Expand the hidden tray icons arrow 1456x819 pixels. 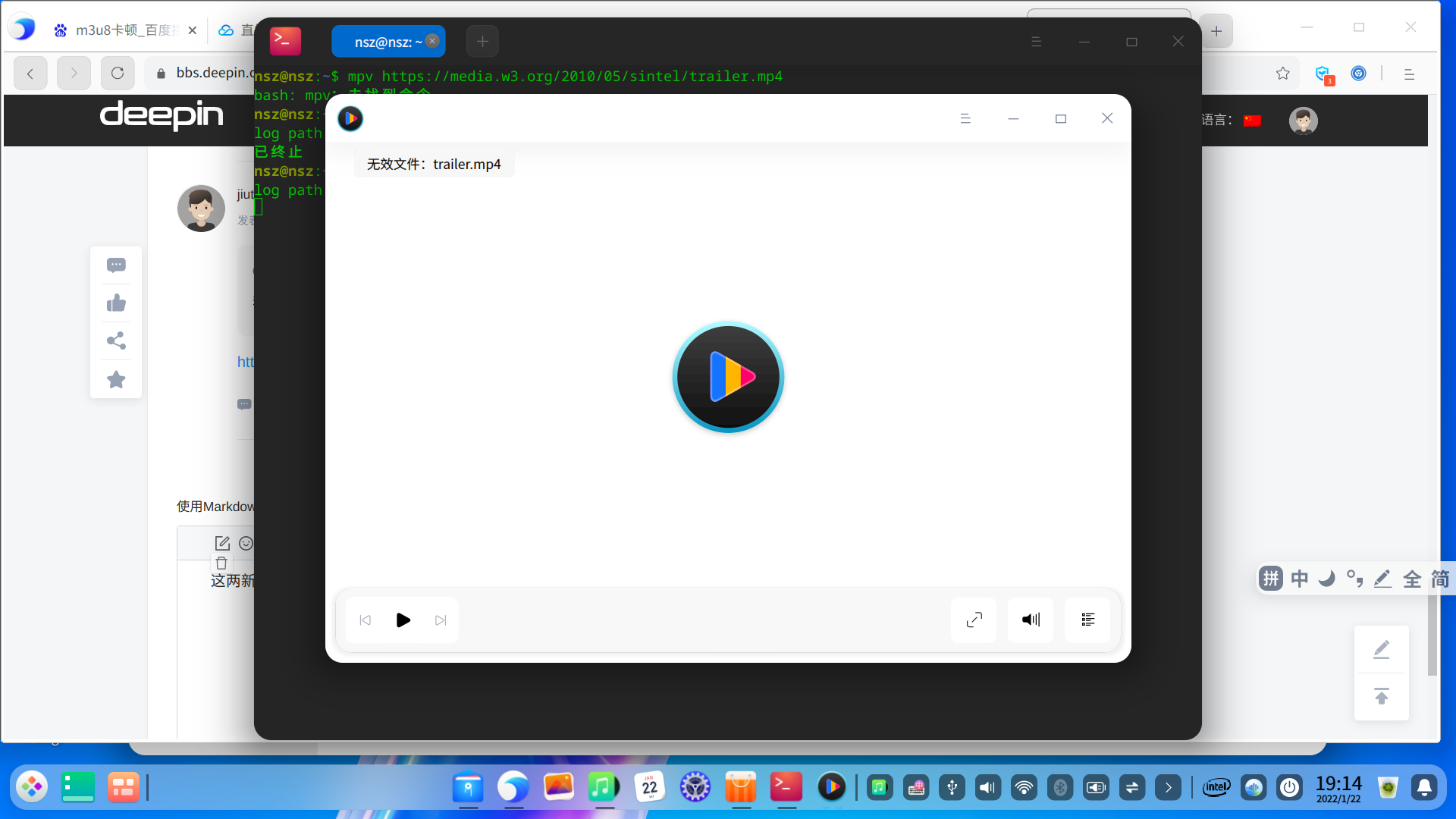pos(1168,788)
